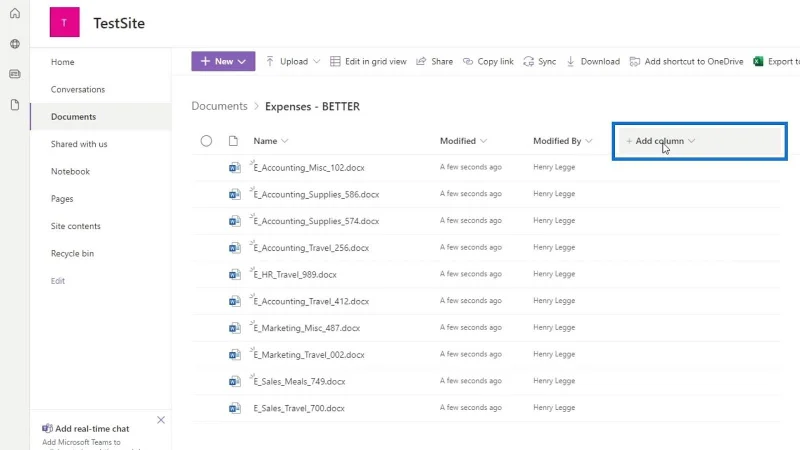
Task: Open file E_Marketing_Misc_487.docx
Action: [307, 328]
